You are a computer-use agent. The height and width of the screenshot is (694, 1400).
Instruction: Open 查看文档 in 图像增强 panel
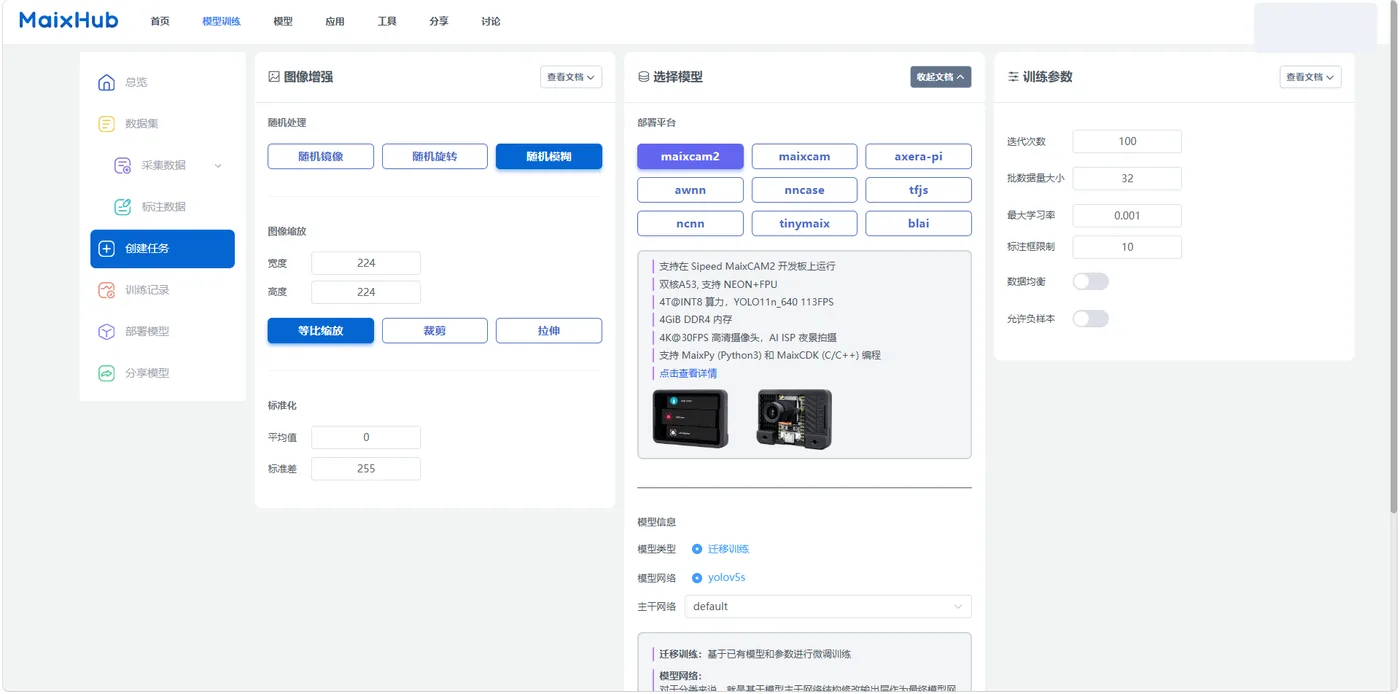(x=571, y=77)
